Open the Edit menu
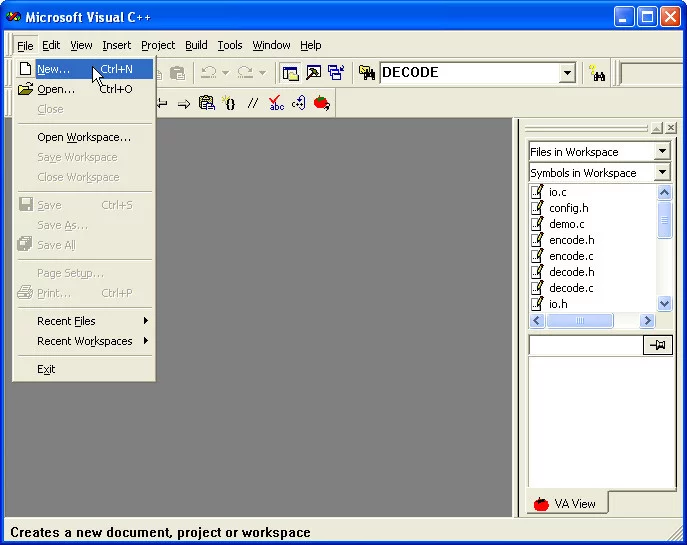The width and height of the screenshot is (687, 545). 51,45
